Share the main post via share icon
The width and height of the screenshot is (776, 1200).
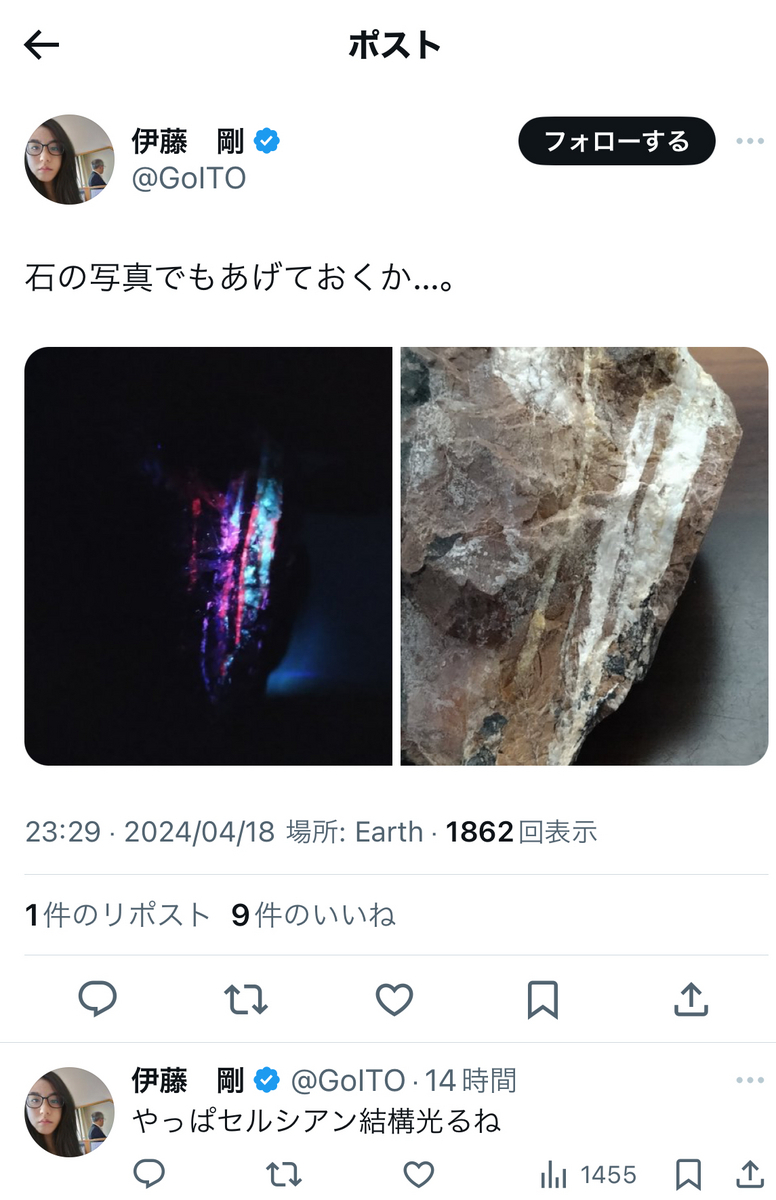pos(691,998)
